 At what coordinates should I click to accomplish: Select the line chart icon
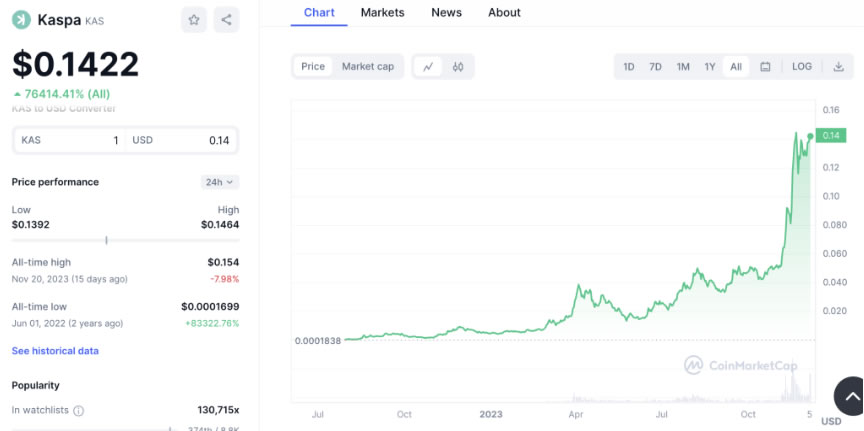428,67
